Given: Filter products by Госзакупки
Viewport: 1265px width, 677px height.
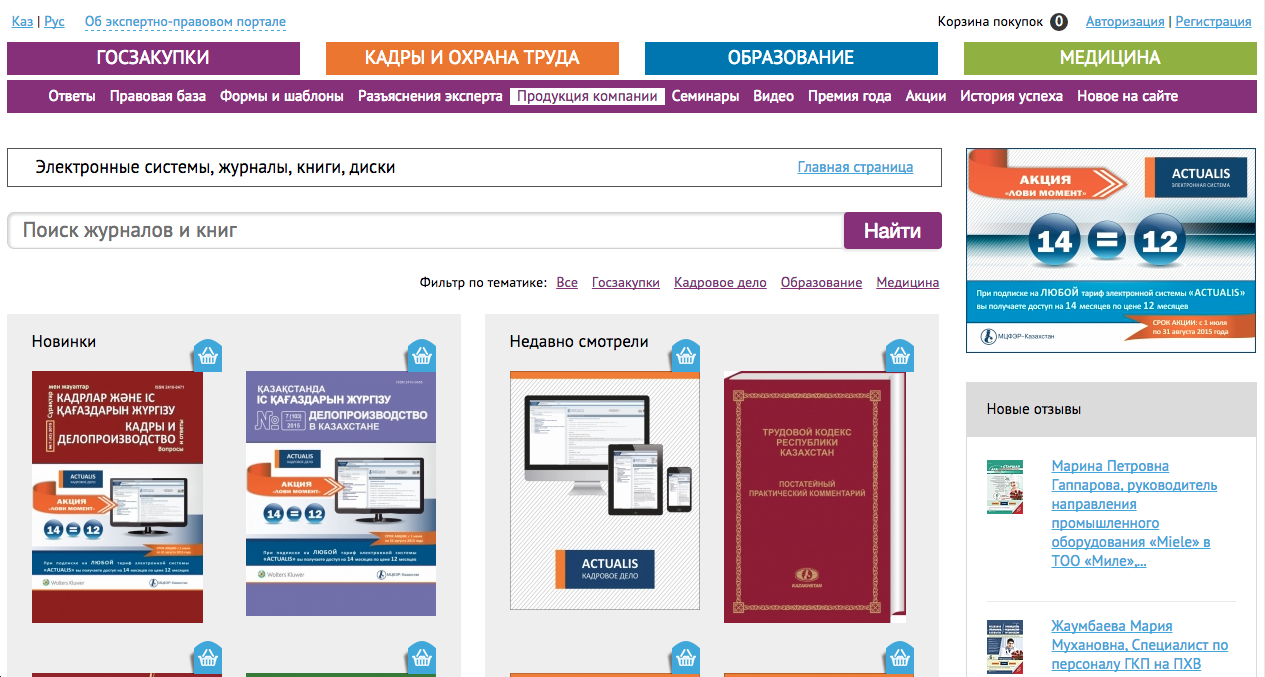Looking at the screenshot, I should click(x=626, y=282).
